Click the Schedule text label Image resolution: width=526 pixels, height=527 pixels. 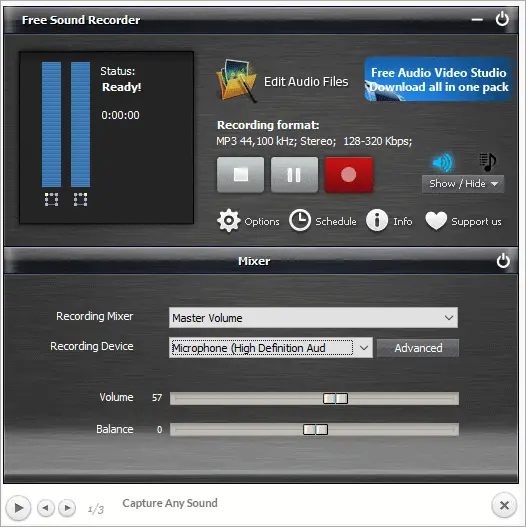(336, 221)
